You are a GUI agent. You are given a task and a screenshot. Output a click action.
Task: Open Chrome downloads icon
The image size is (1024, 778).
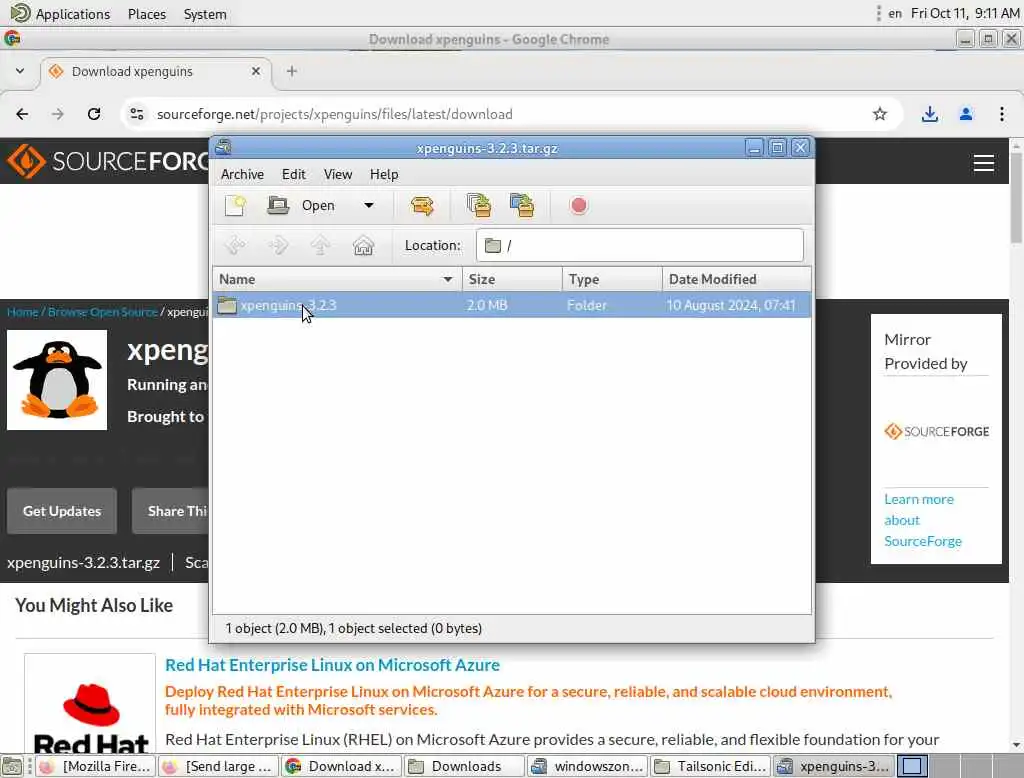pyautogui.click(x=930, y=114)
